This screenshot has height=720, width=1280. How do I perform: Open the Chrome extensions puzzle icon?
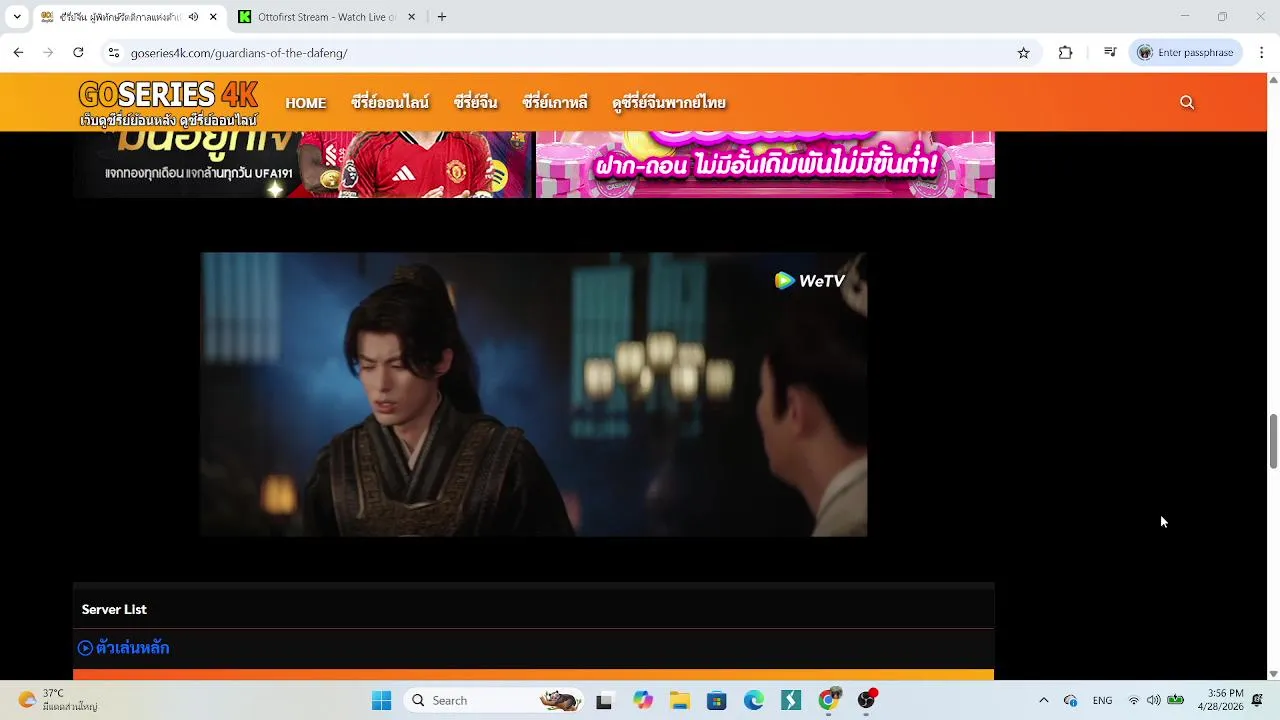(1065, 53)
